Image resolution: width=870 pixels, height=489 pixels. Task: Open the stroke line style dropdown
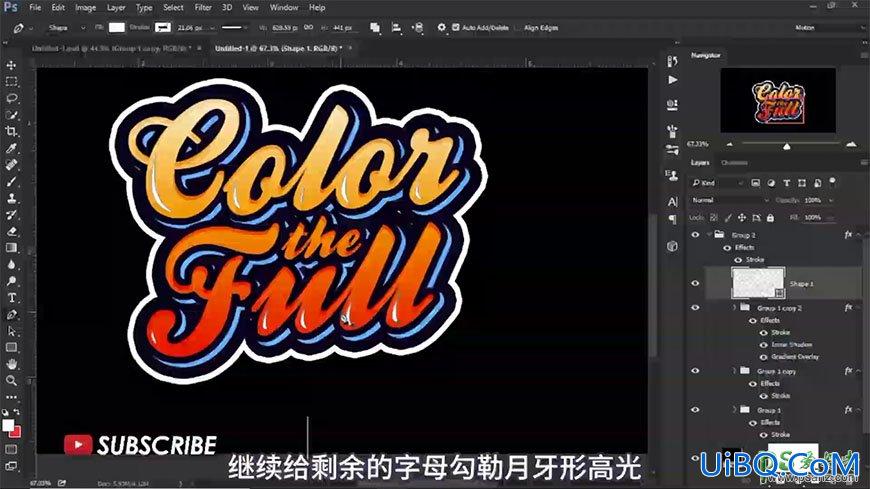tap(235, 27)
